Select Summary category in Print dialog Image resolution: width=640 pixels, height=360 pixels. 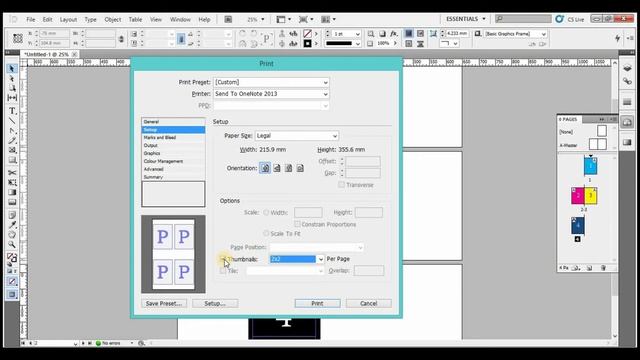(173, 177)
